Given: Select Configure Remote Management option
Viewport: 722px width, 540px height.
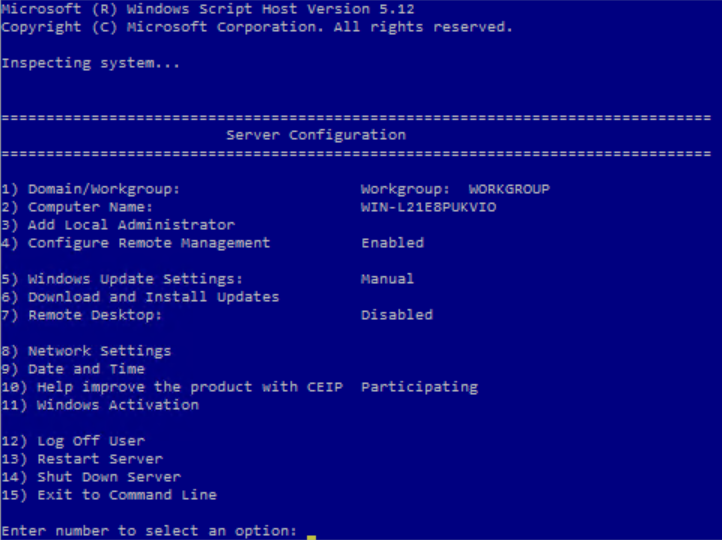Looking at the screenshot, I should (136, 243).
